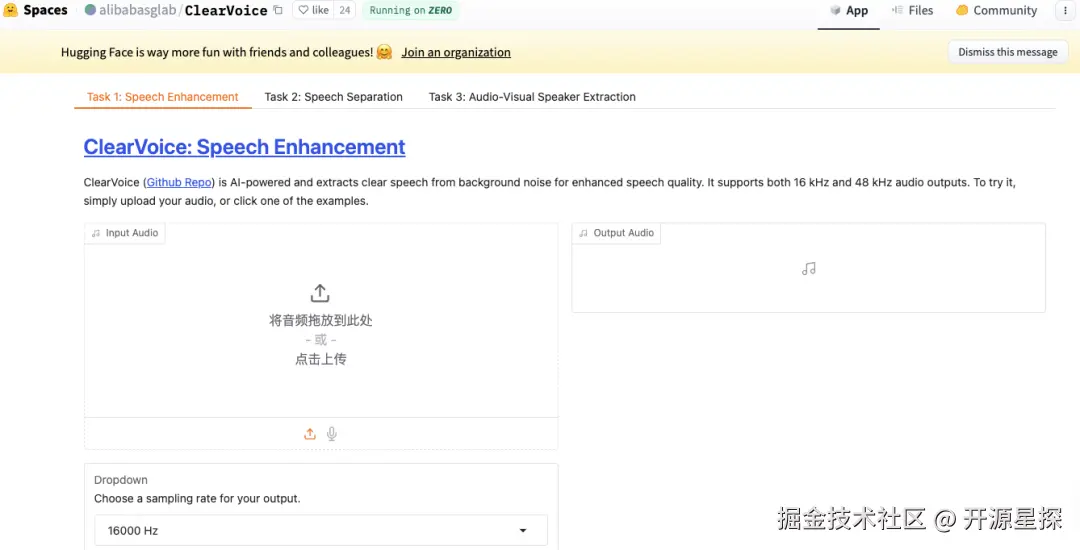Screen dimensions: 1080x550
Task: Click the Hugging Face logo icon
Action: tap(10, 10)
